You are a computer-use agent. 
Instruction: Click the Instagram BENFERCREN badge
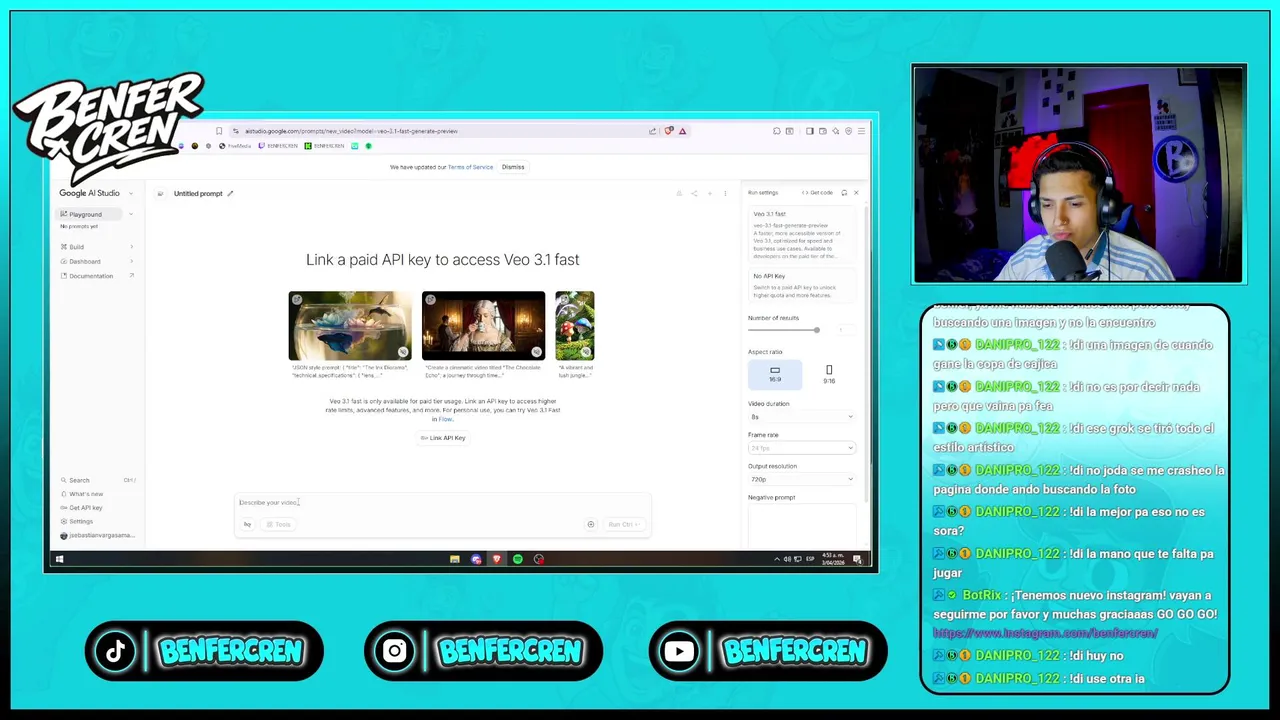pos(484,651)
